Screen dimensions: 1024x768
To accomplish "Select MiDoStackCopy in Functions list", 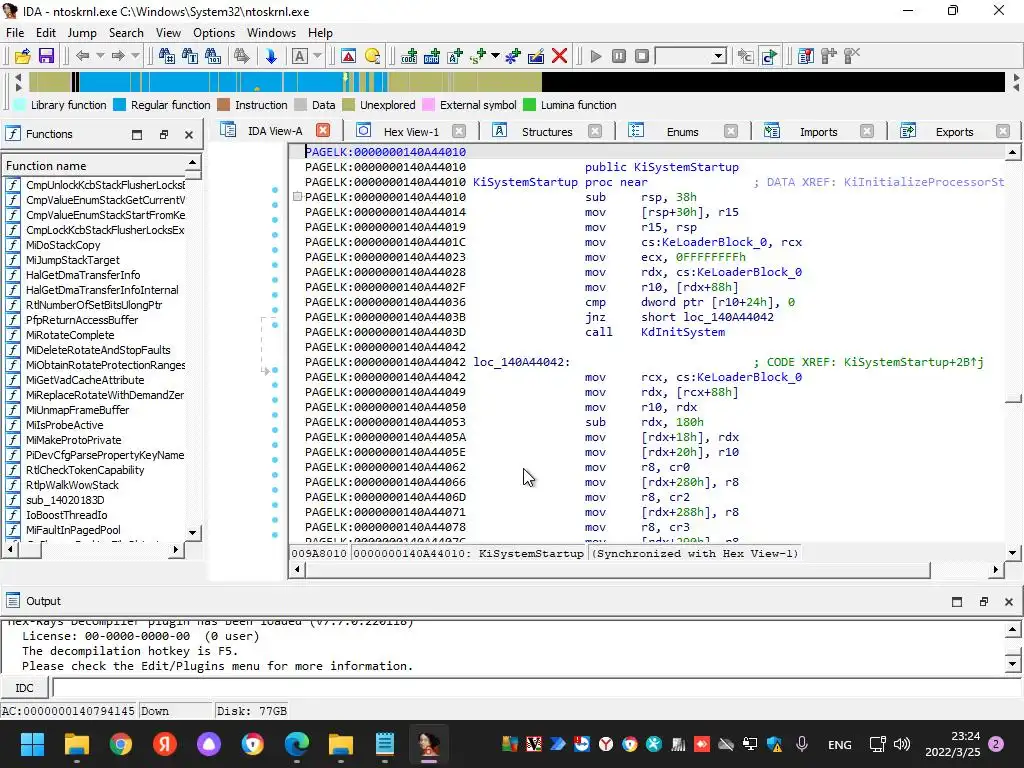I will pyautogui.click(x=63, y=245).
